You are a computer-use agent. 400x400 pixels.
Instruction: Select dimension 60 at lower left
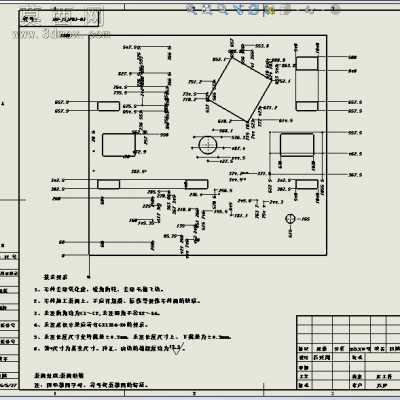[x=62, y=242]
